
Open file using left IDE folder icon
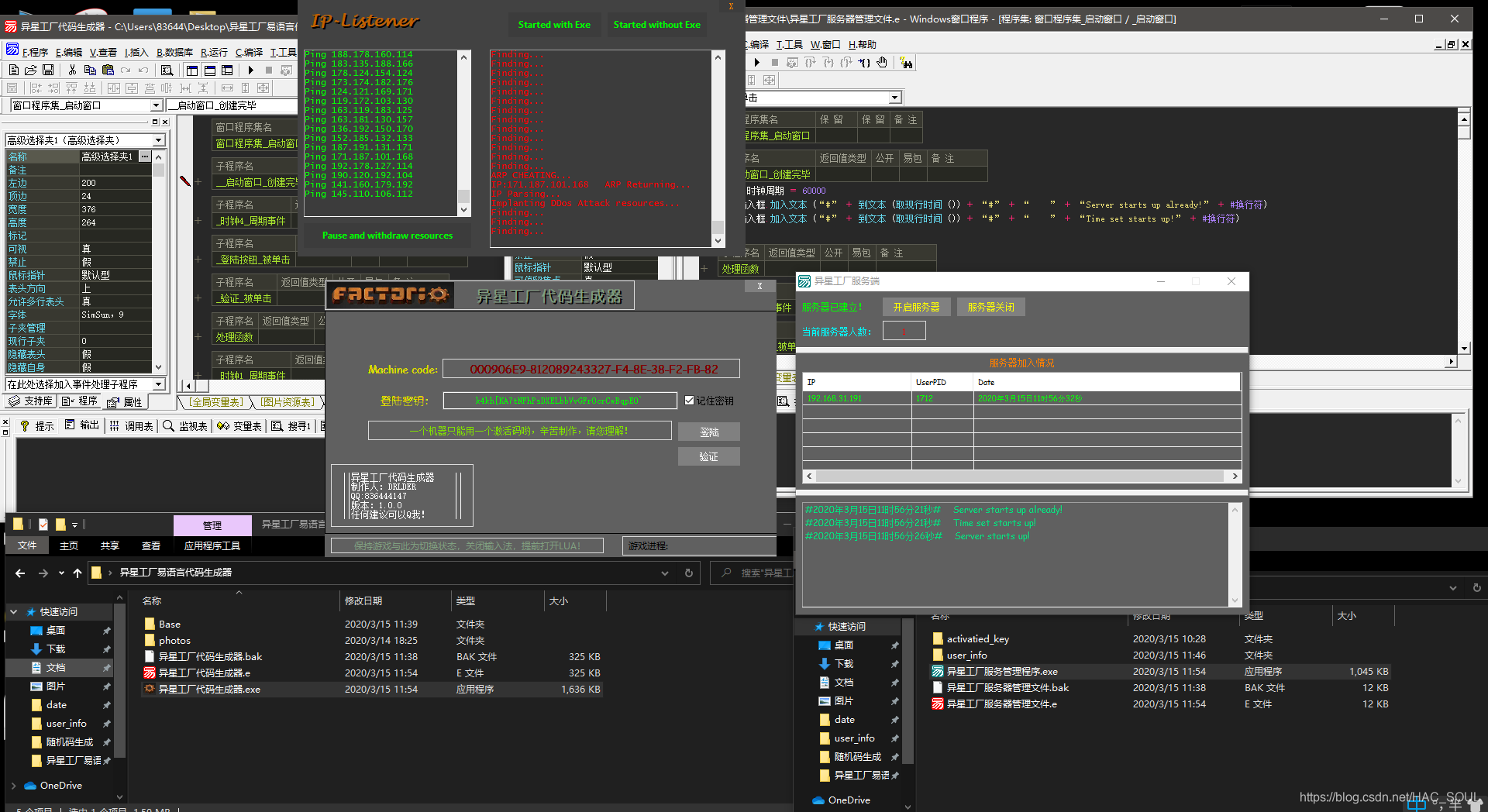point(31,70)
